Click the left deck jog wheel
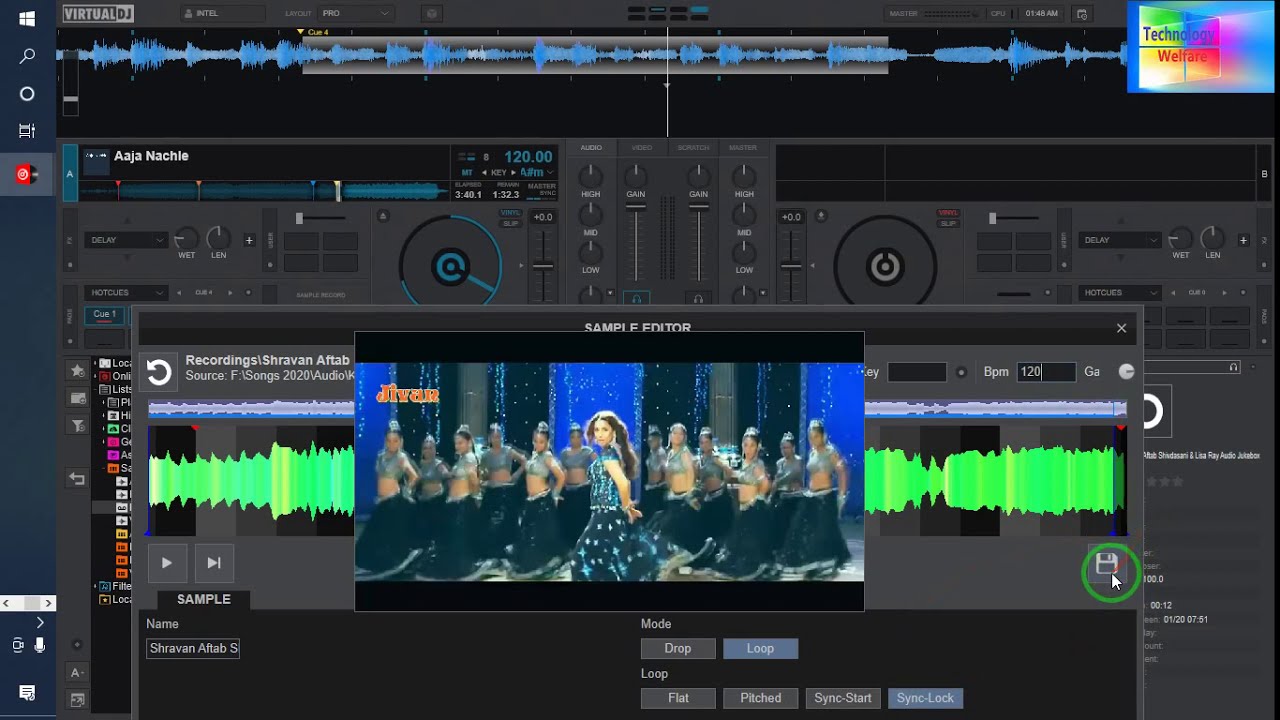1280x720 pixels. (x=450, y=266)
